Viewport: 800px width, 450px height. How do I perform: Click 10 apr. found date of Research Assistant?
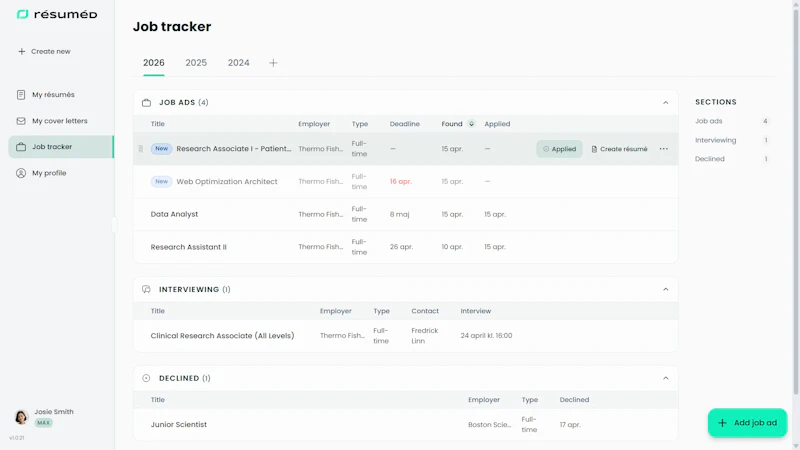[x=452, y=247]
